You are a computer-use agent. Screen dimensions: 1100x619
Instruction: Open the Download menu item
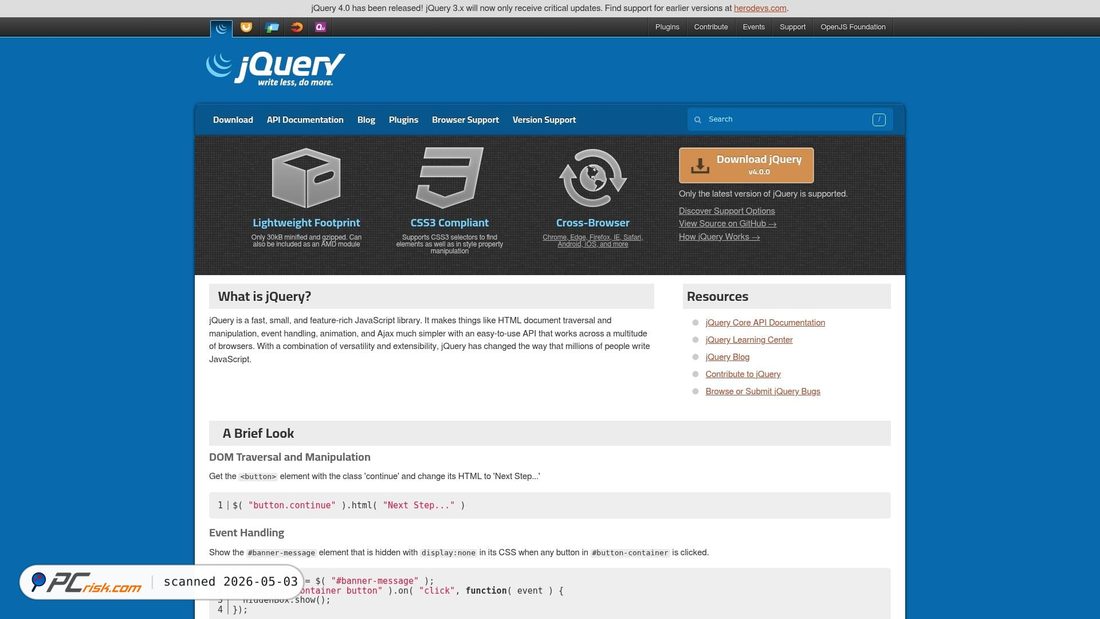point(233,120)
